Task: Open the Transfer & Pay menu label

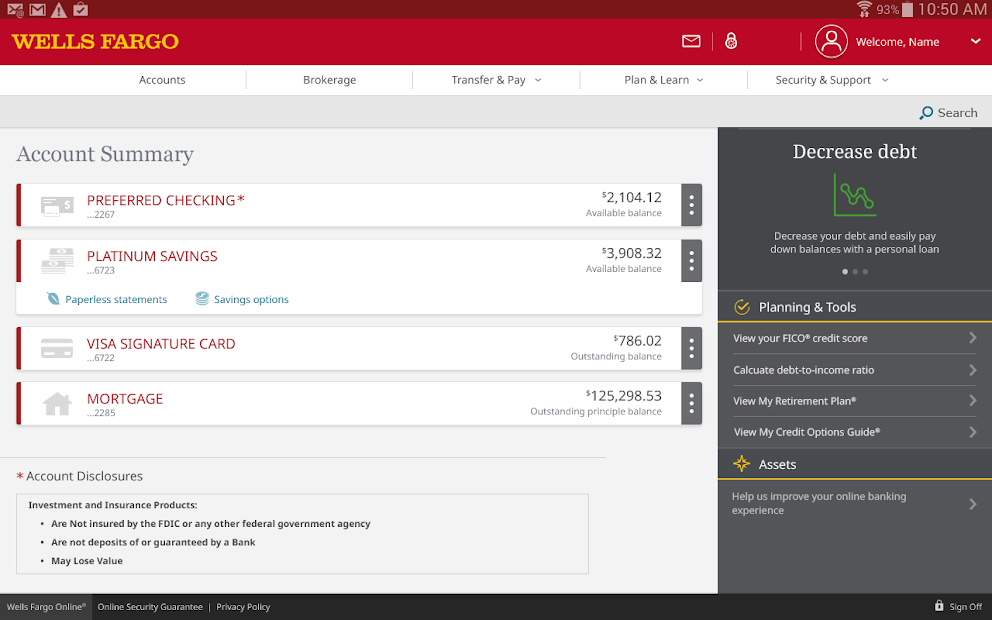Action: (488, 80)
